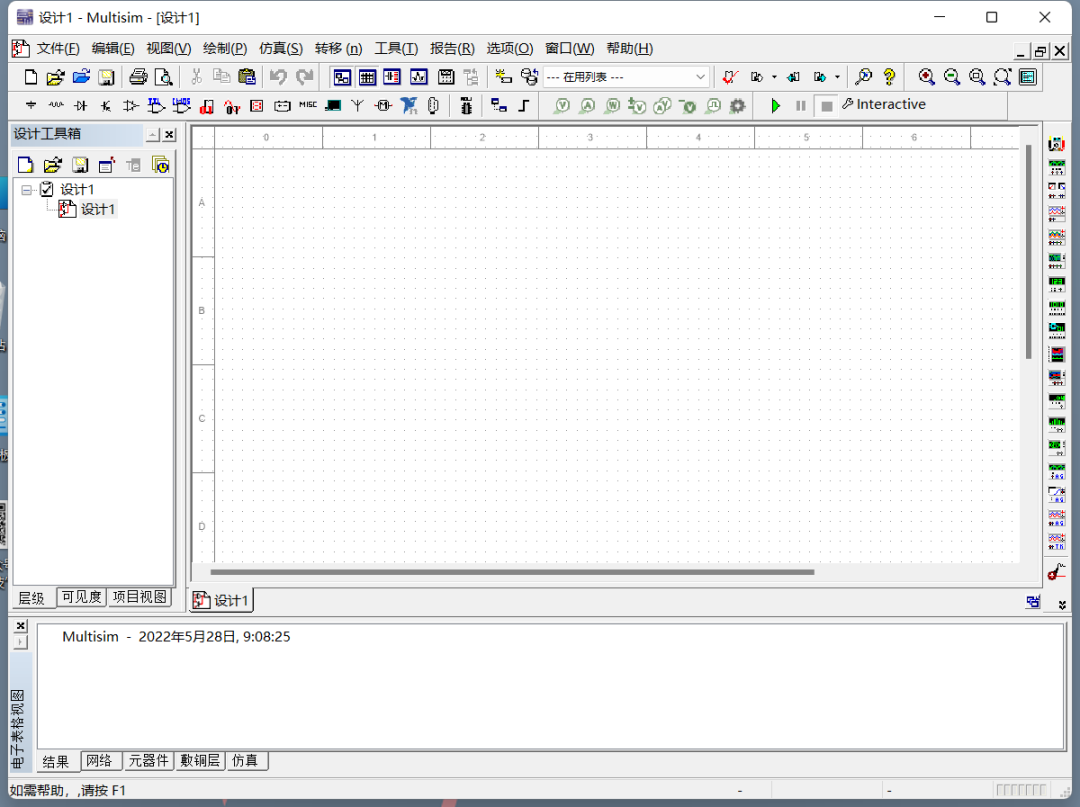
Task: Select the Bode Plotter instrument
Action: [1057, 258]
